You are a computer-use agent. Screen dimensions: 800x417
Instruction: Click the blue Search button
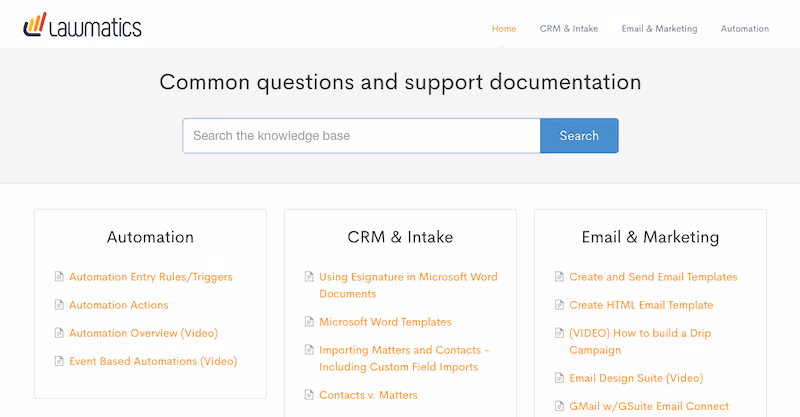[x=579, y=136]
